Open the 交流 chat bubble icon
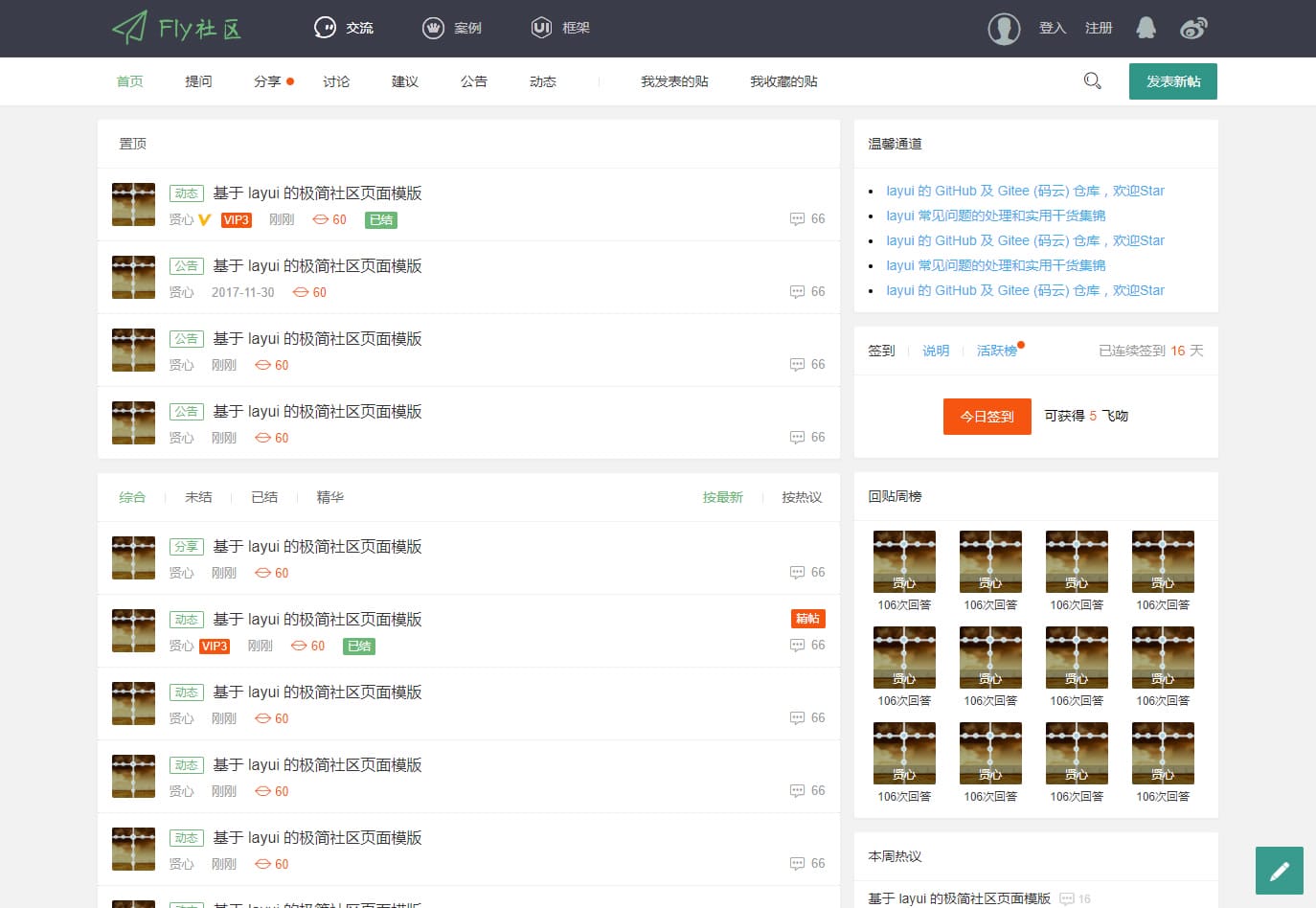Screen dimensions: 1316x908 coord(326,28)
